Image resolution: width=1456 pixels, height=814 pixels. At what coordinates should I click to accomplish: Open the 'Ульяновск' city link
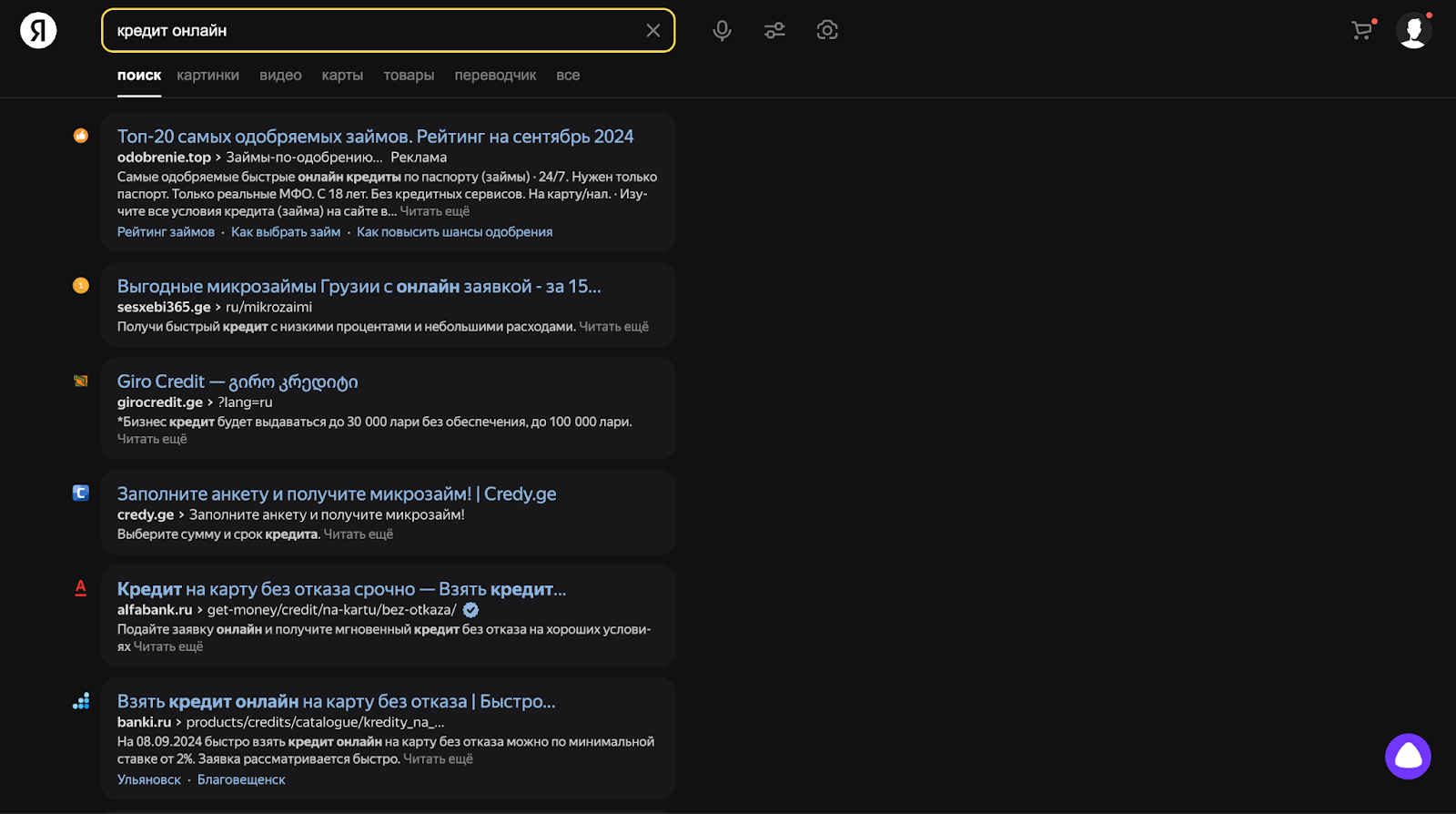tap(149, 780)
